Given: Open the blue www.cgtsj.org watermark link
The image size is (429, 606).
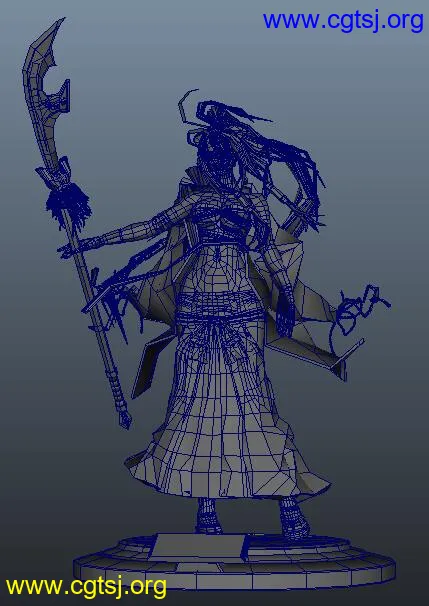Looking at the screenshot, I should pos(343,21).
